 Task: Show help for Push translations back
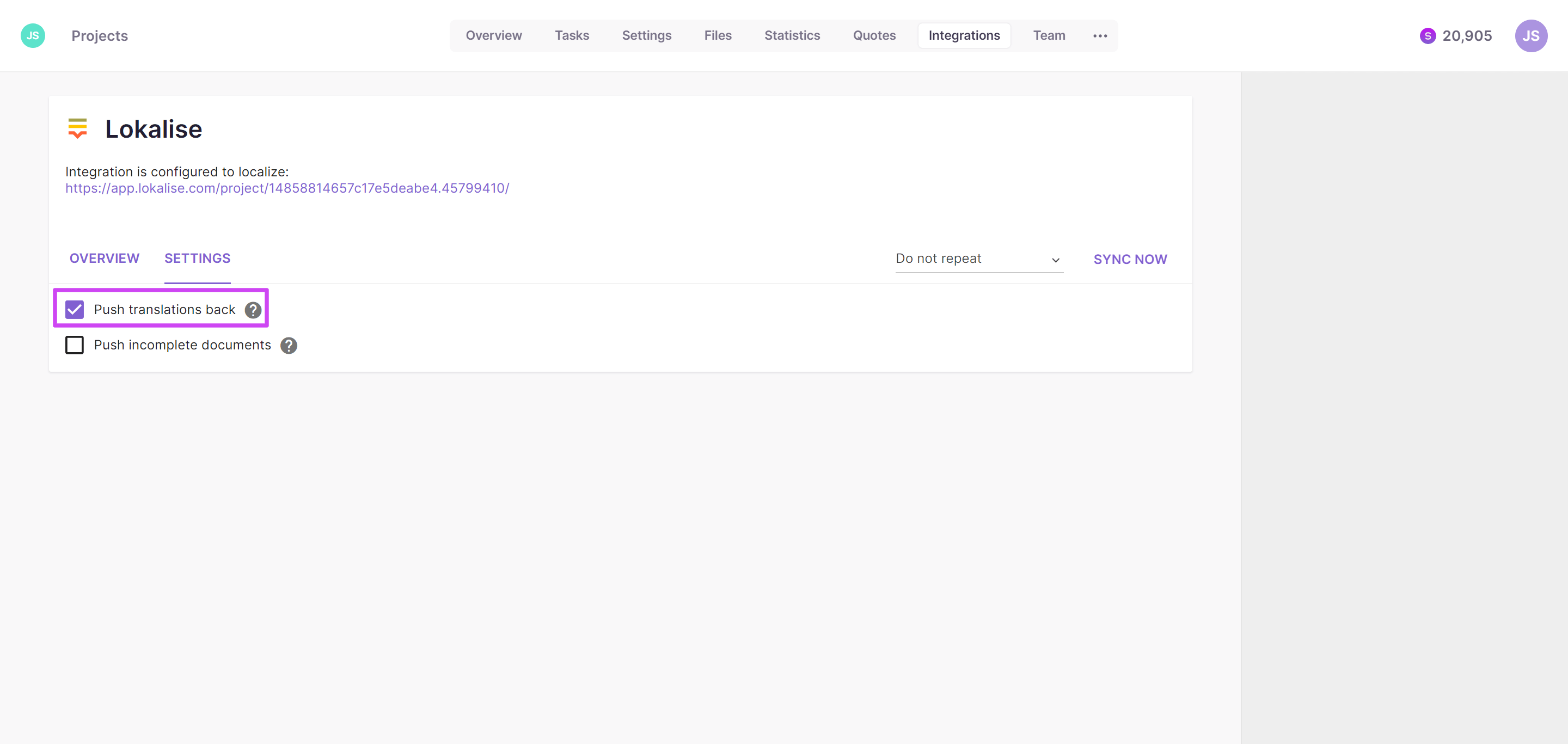253,310
